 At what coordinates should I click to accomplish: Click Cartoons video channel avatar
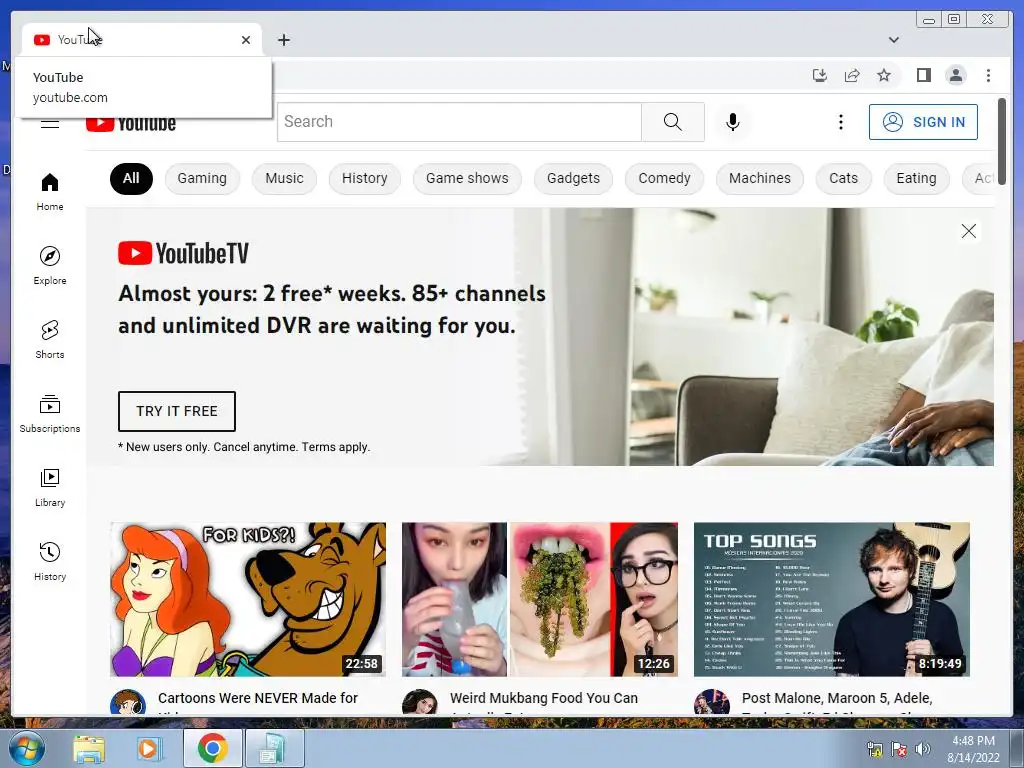[x=128, y=703]
